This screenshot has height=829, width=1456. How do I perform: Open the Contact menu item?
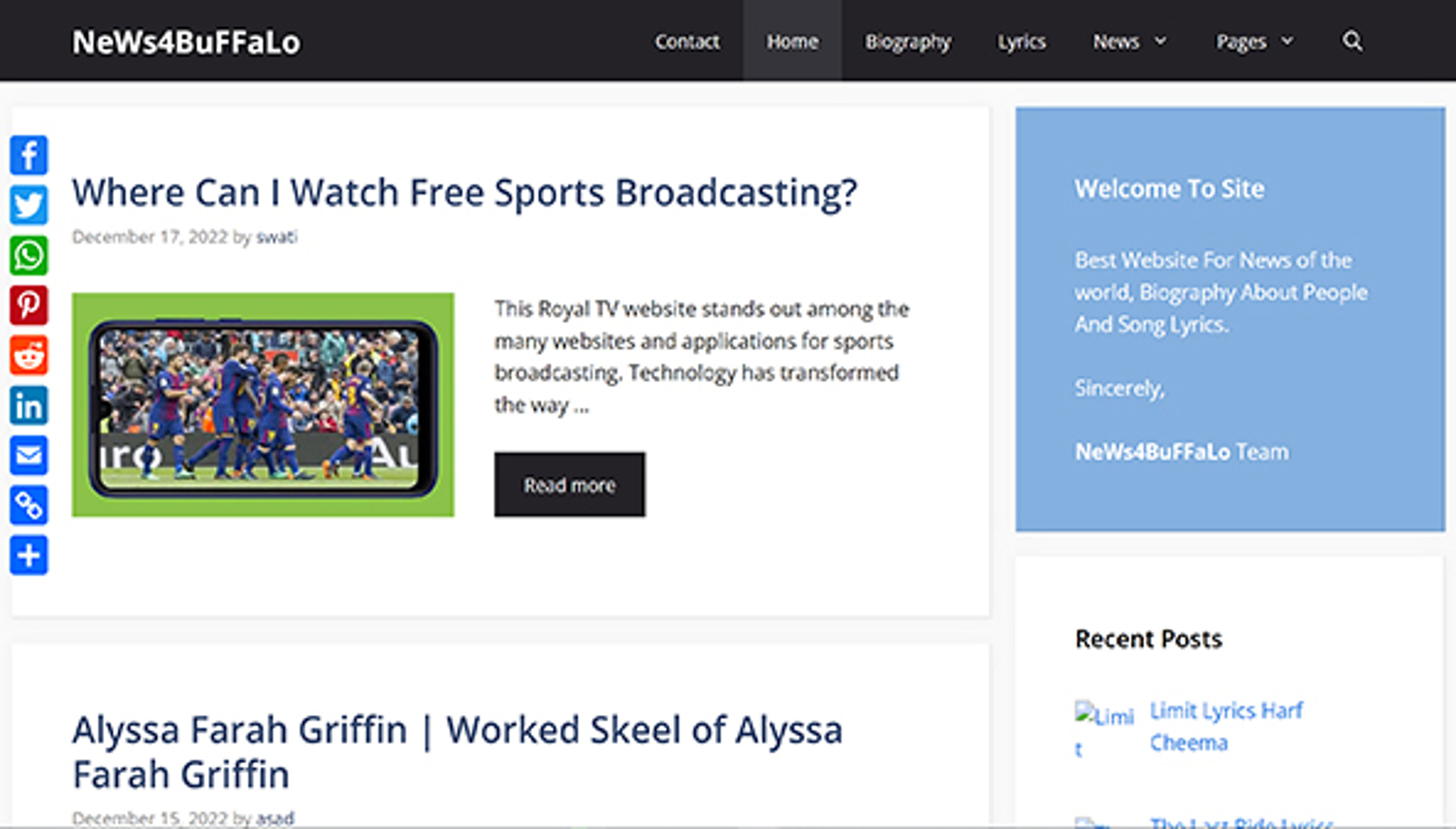[x=687, y=41]
